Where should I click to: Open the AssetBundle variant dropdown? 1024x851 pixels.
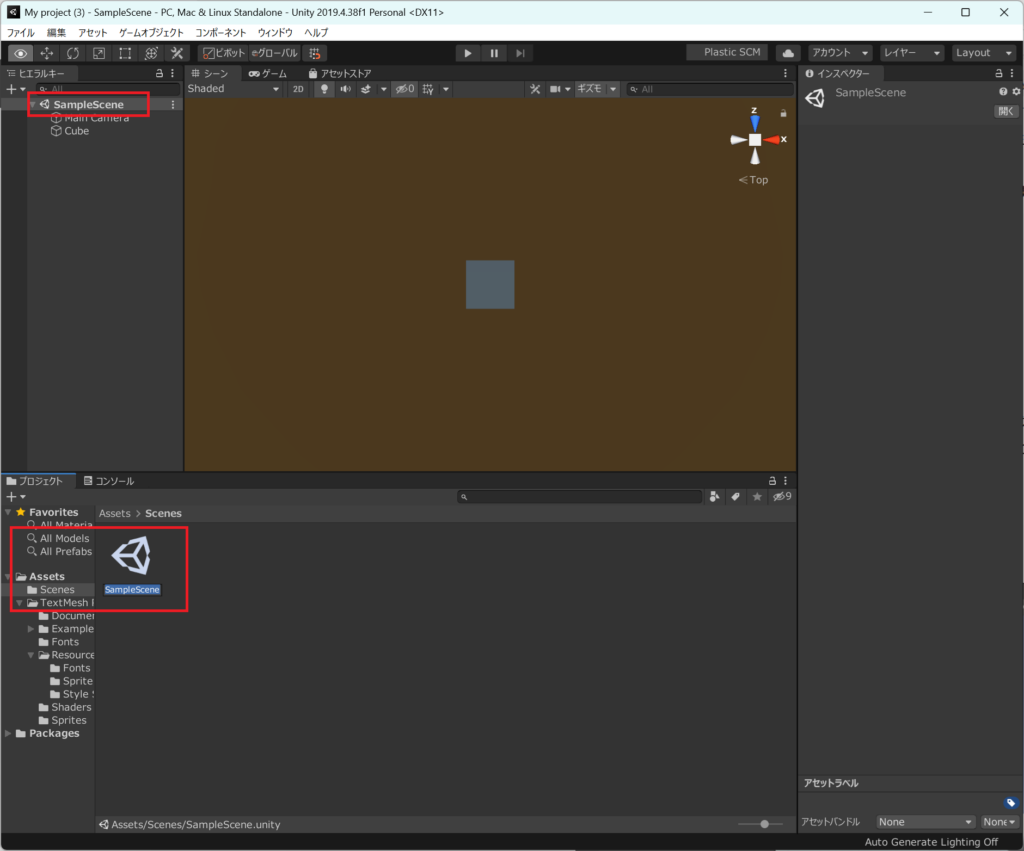(999, 822)
